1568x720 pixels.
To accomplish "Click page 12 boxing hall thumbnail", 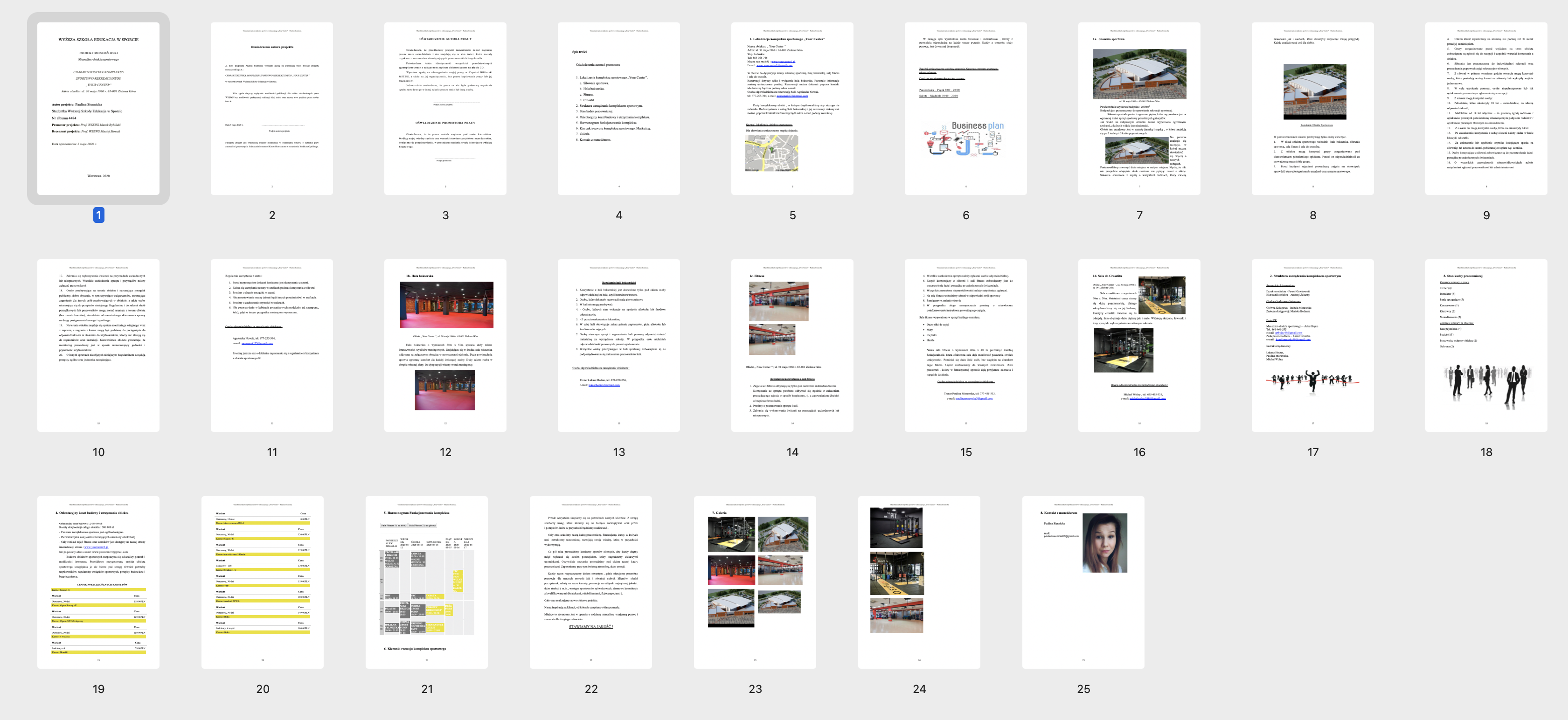I will pos(445,345).
